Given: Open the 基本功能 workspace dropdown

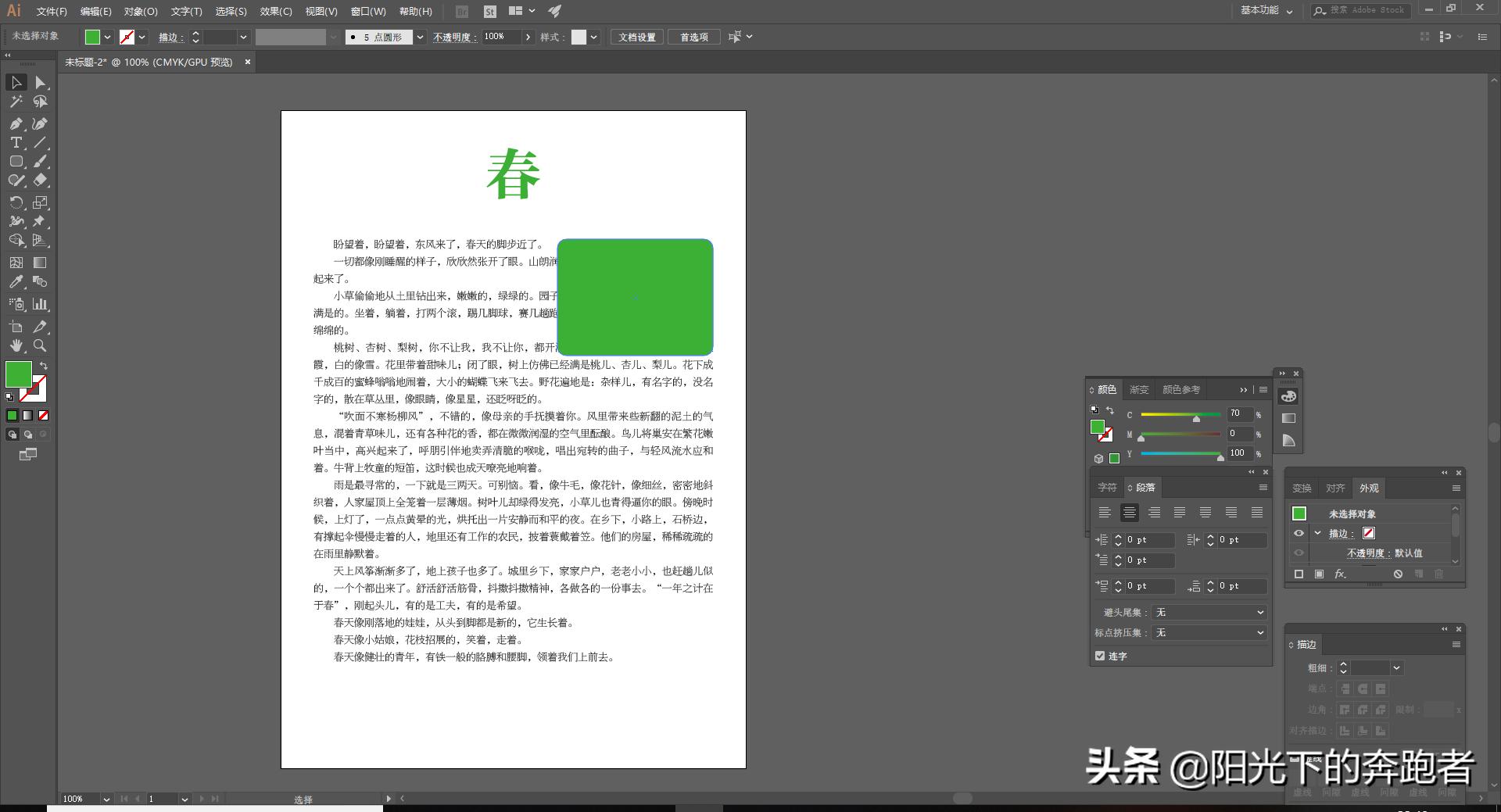Looking at the screenshot, I should point(1266,10).
